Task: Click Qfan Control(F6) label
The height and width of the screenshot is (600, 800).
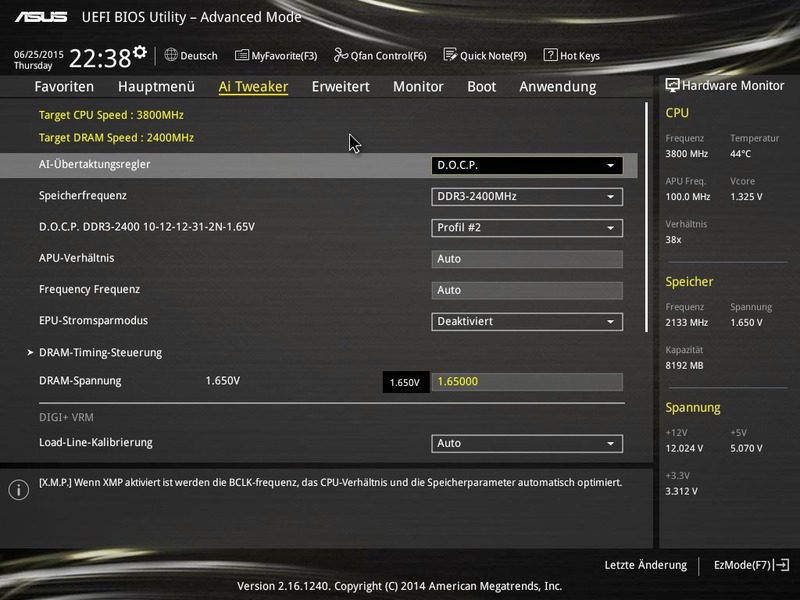Action: point(388,56)
